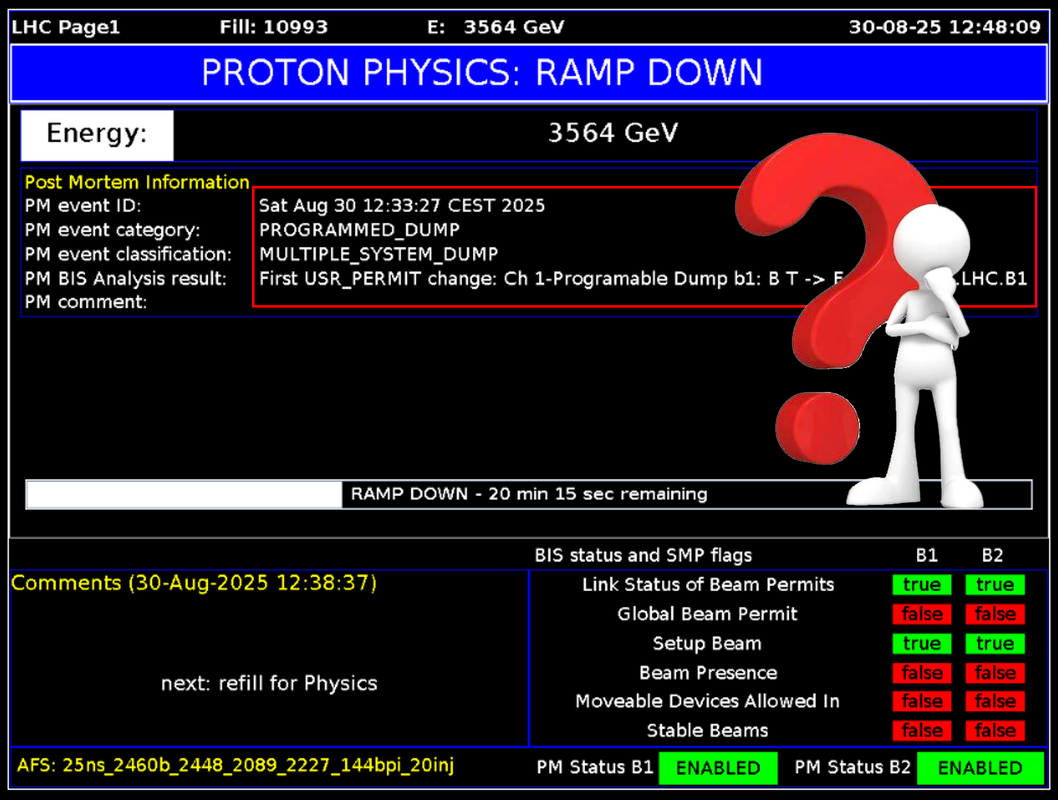
Task: Select the B2 Beam Presence false indicator
Action: point(995,673)
